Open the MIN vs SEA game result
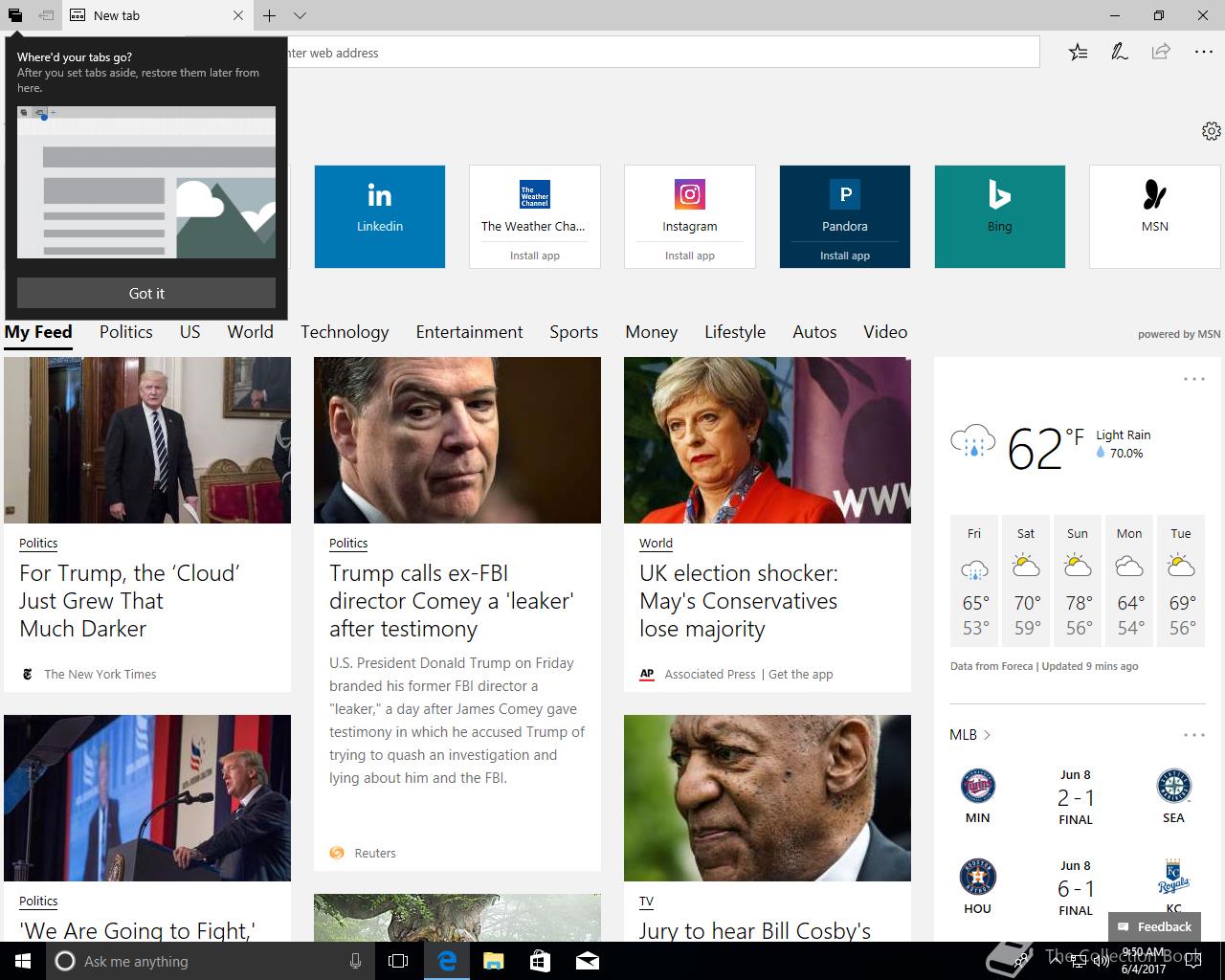1225x980 pixels. coord(1076,797)
